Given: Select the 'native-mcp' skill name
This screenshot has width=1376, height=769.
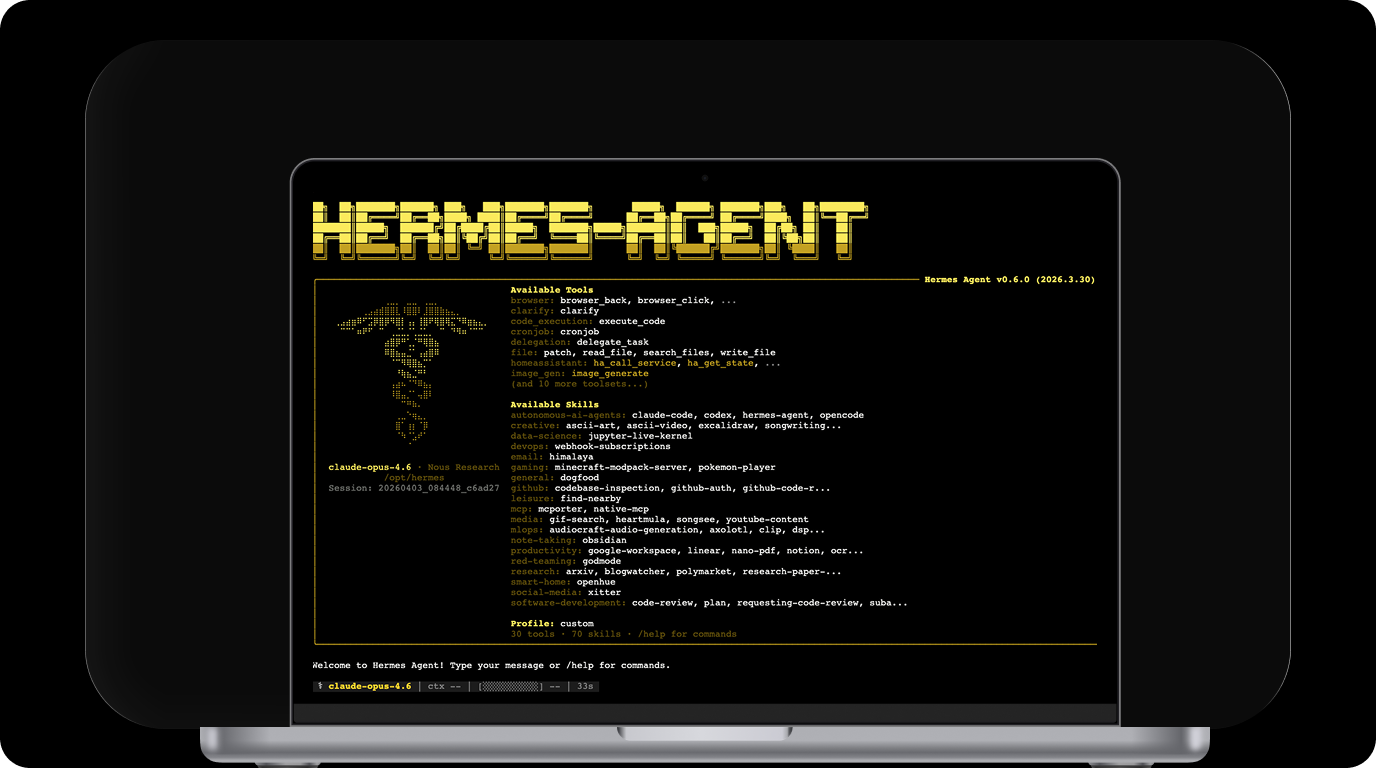Looking at the screenshot, I should pyautogui.click(x=621, y=509).
